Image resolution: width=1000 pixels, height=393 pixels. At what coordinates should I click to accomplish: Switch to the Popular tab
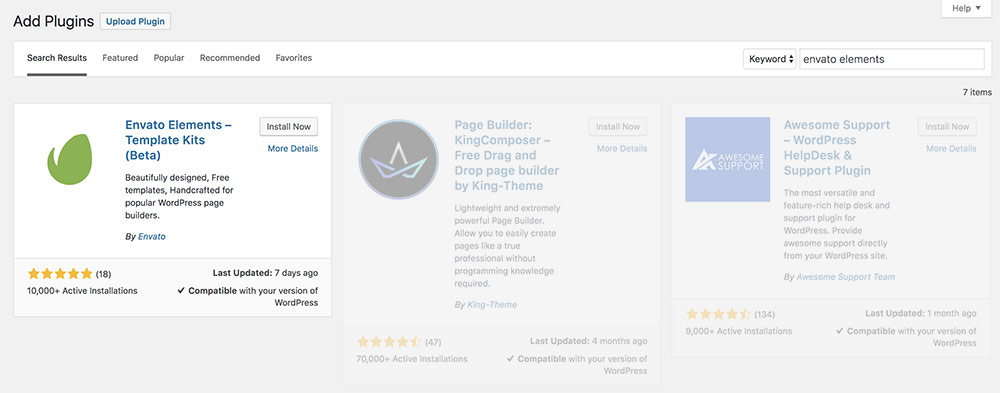(x=169, y=58)
